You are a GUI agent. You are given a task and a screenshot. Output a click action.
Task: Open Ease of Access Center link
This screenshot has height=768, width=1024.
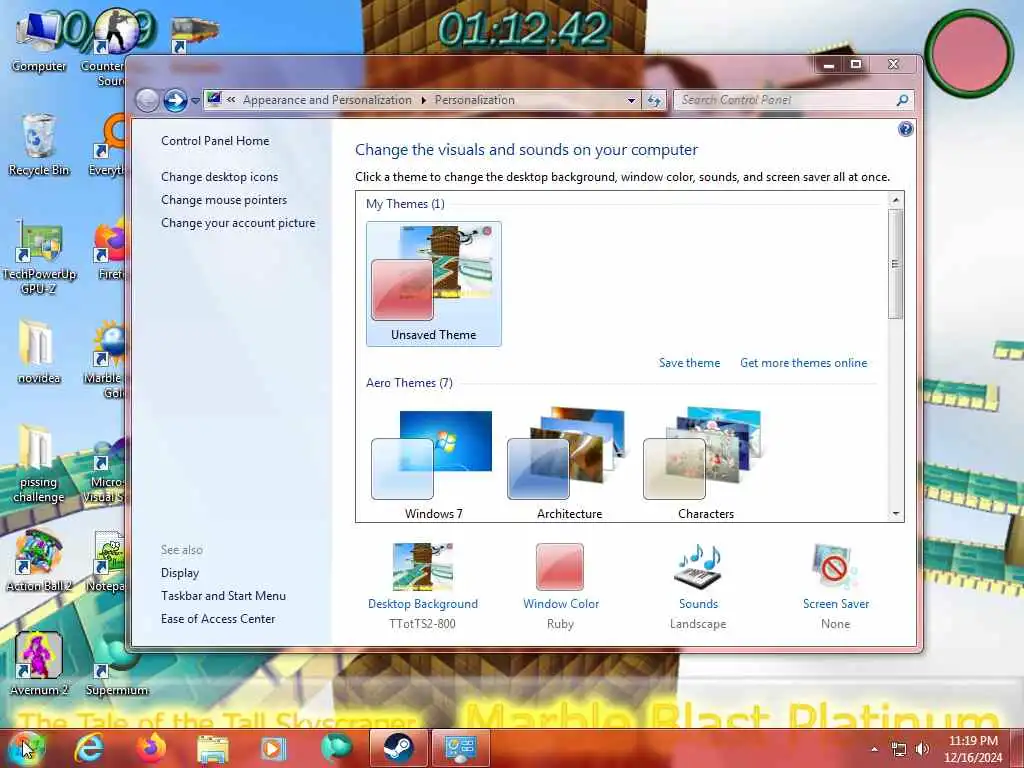click(x=218, y=618)
